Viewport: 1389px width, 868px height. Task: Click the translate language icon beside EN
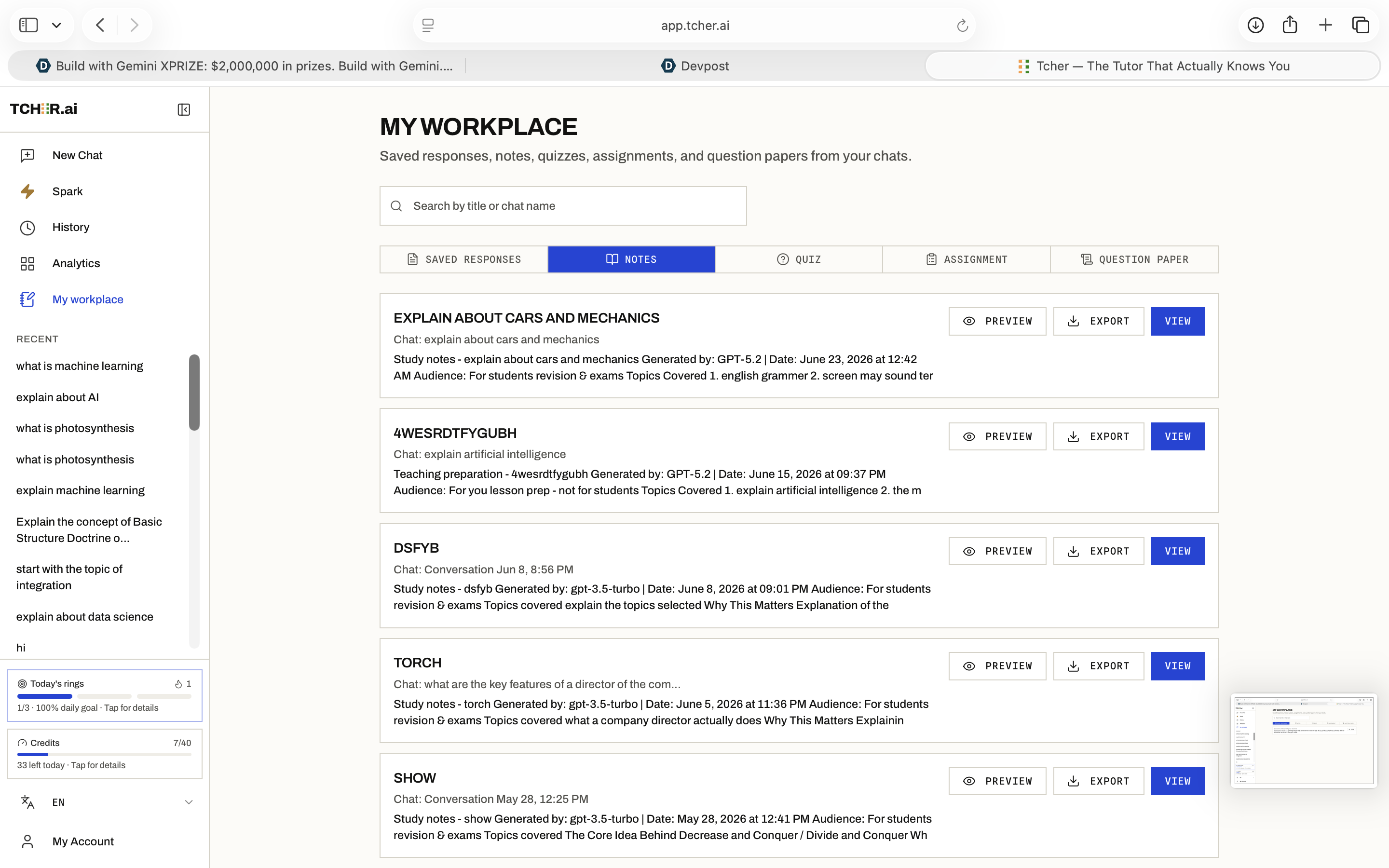(x=27, y=802)
